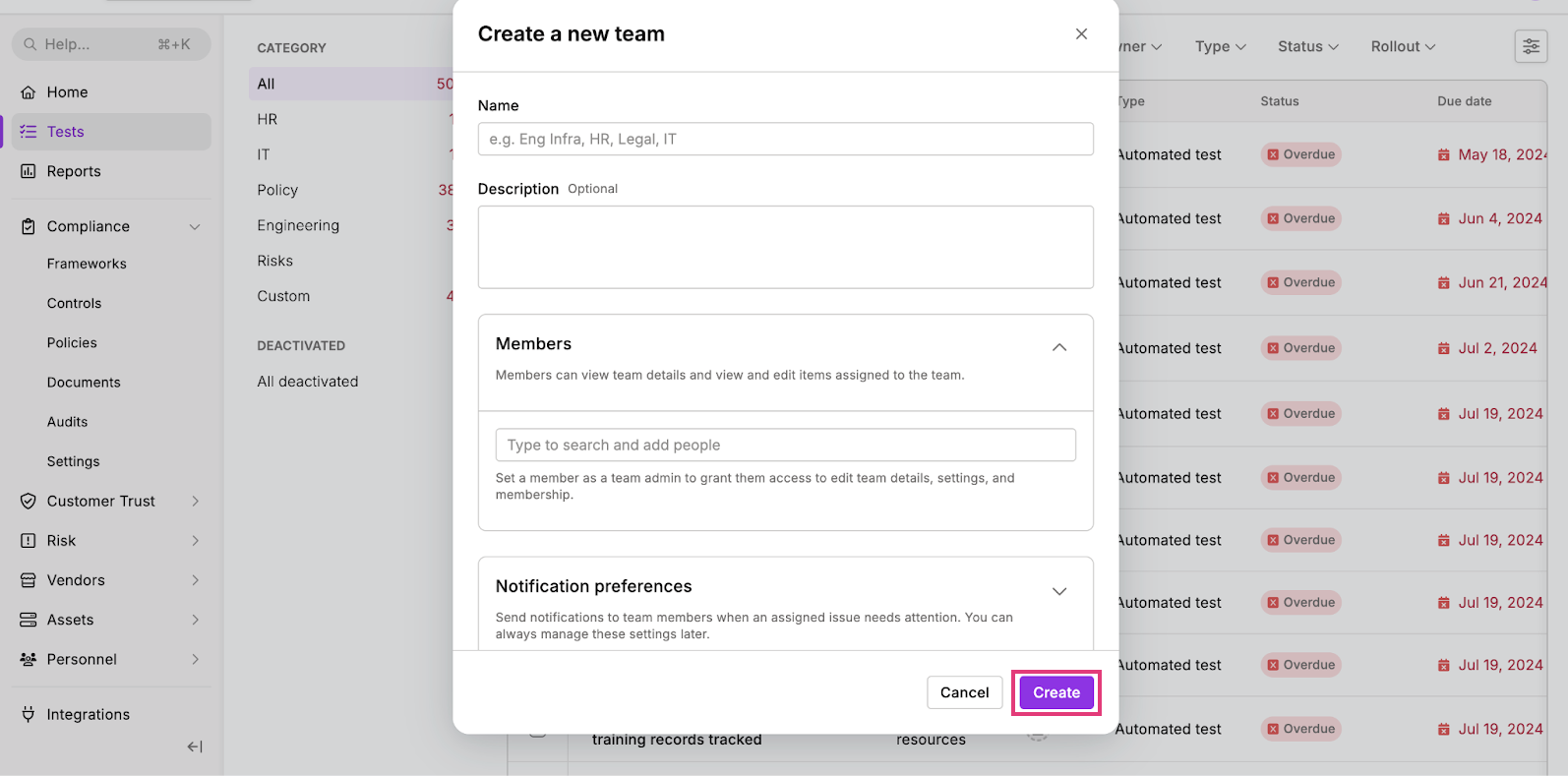The image size is (1568, 776).
Task: Click the Customer Trust shield icon
Action: click(29, 502)
